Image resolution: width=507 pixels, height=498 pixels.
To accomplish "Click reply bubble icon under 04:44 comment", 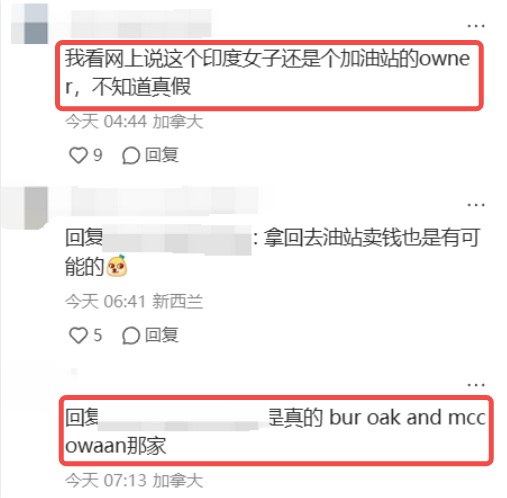I will (x=130, y=156).
